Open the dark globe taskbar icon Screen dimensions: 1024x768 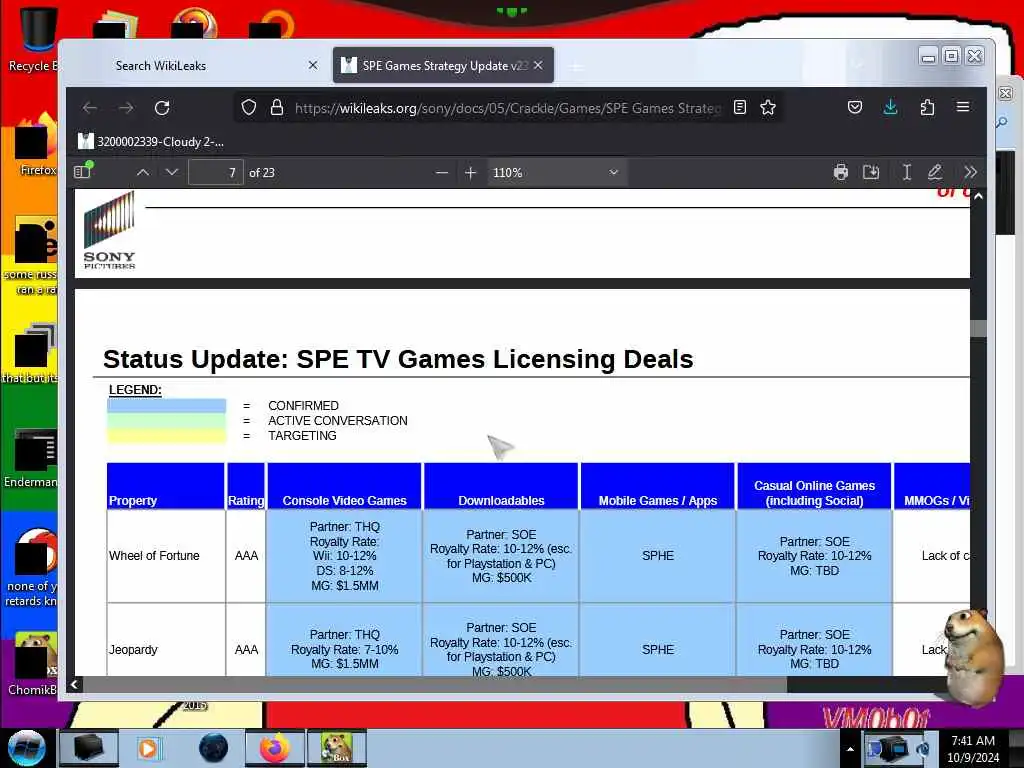coord(213,748)
